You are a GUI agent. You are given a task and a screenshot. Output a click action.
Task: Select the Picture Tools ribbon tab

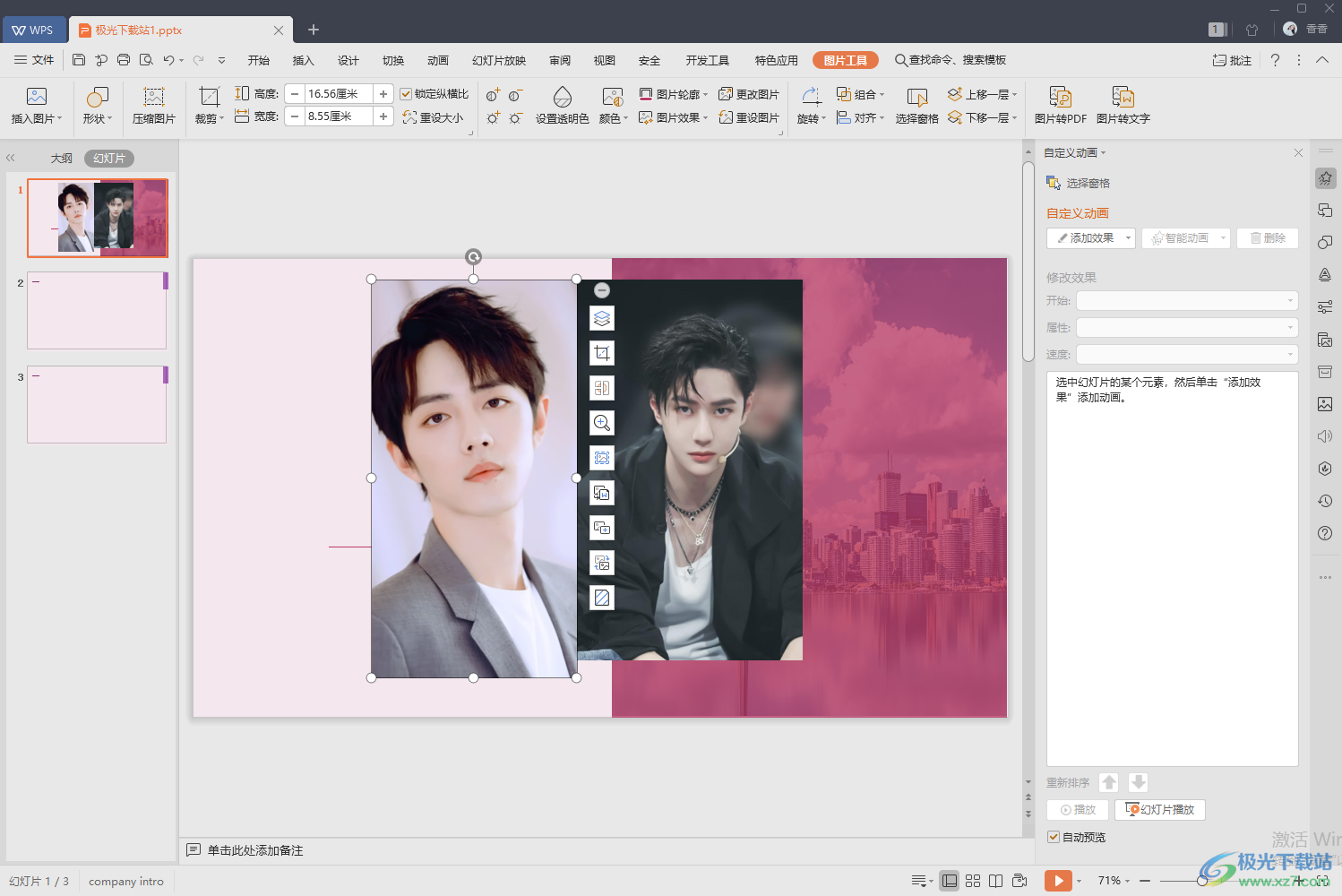846,60
